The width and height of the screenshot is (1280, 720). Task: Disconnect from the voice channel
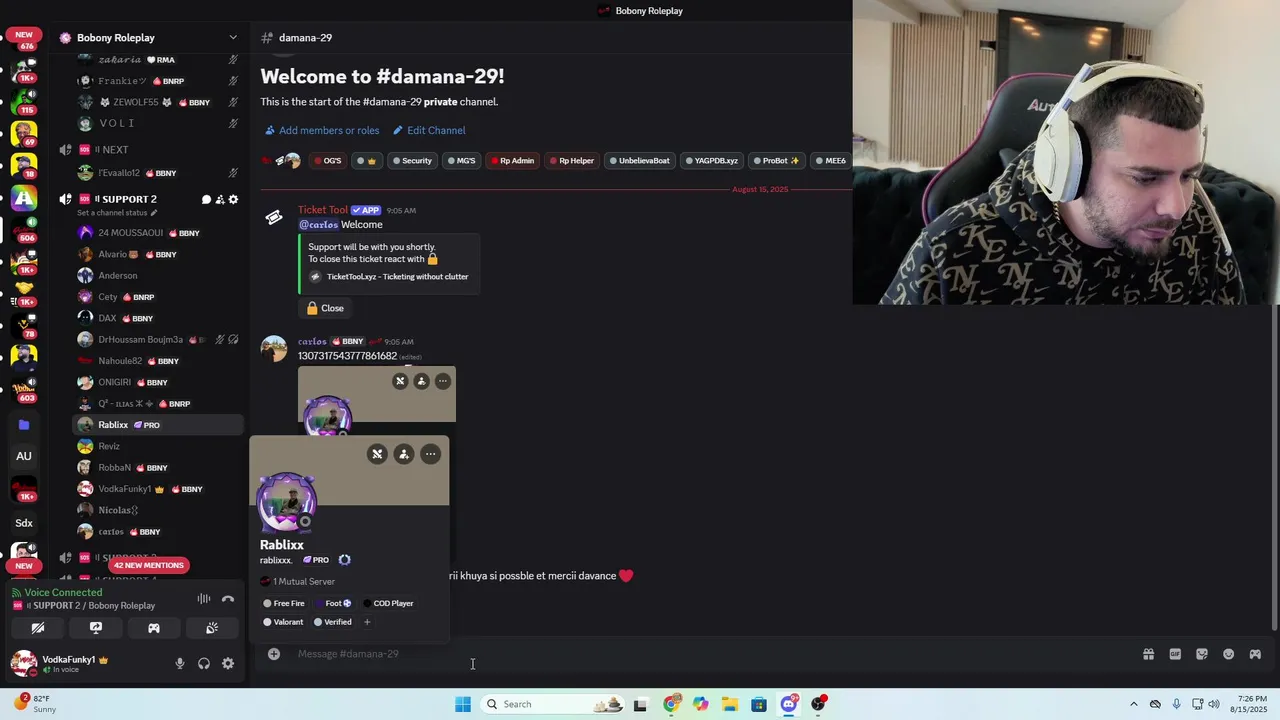[228, 599]
